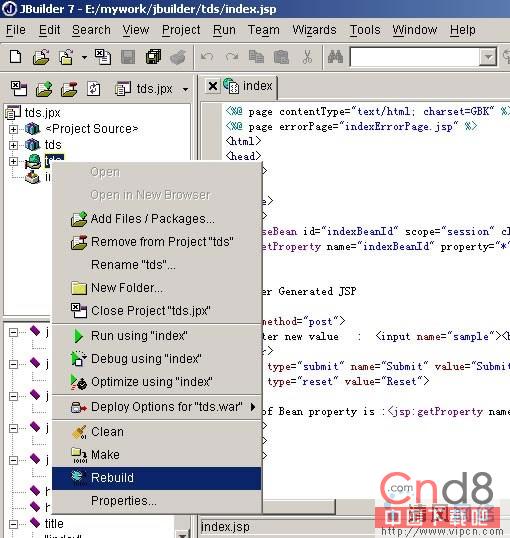Open the Search menu
Screen dimensions: 510x538
(x=91, y=30)
